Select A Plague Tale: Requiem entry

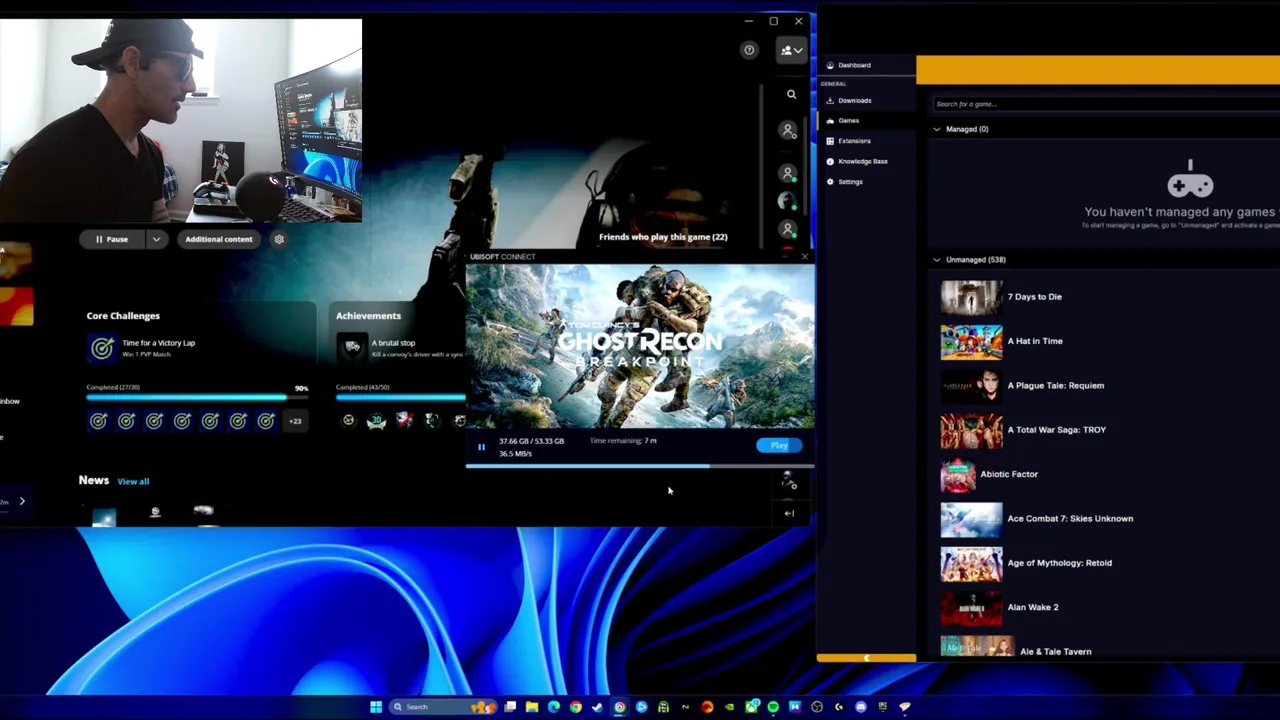point(1056,386)
